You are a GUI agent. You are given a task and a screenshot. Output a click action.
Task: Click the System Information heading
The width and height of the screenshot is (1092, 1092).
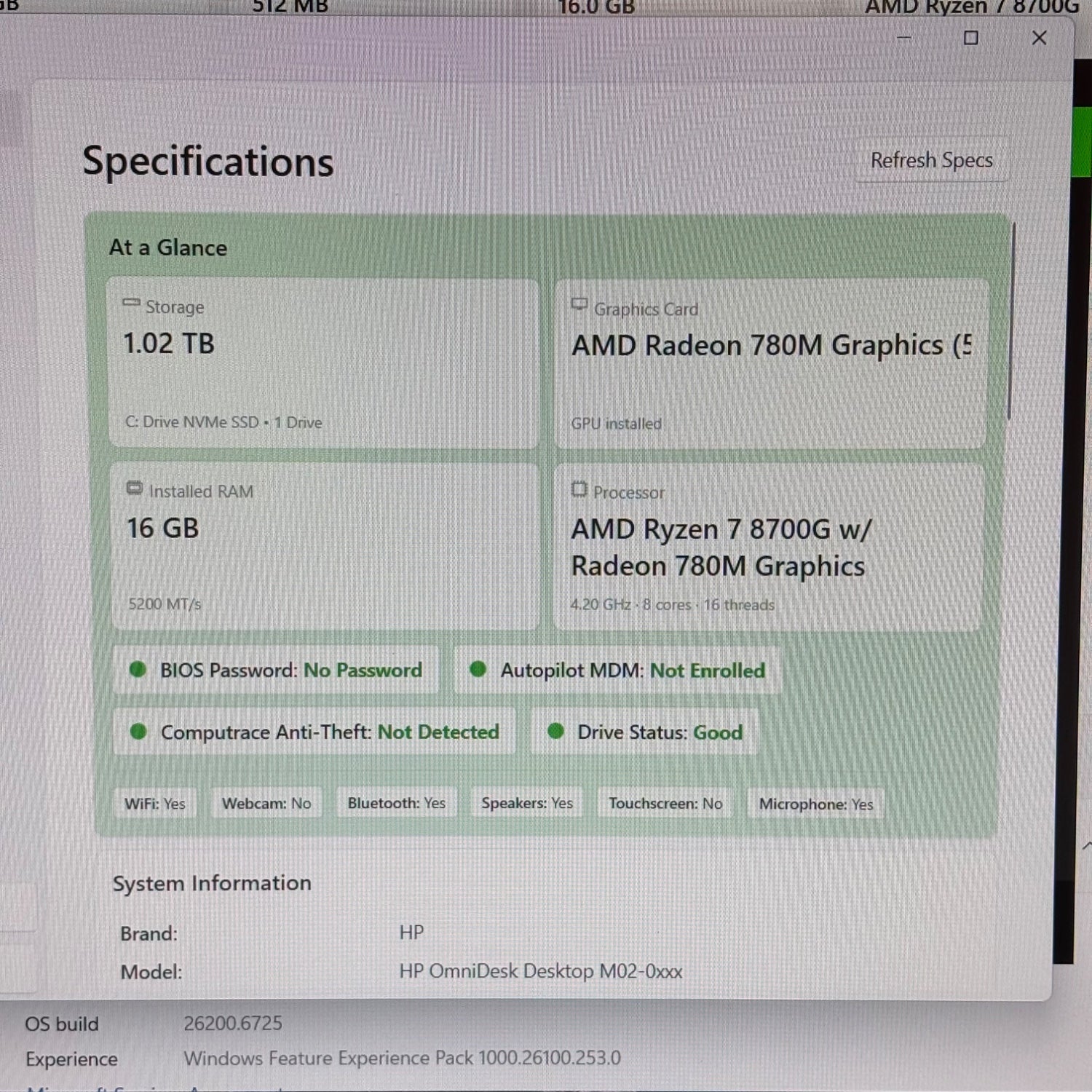[x=212, y=883]
